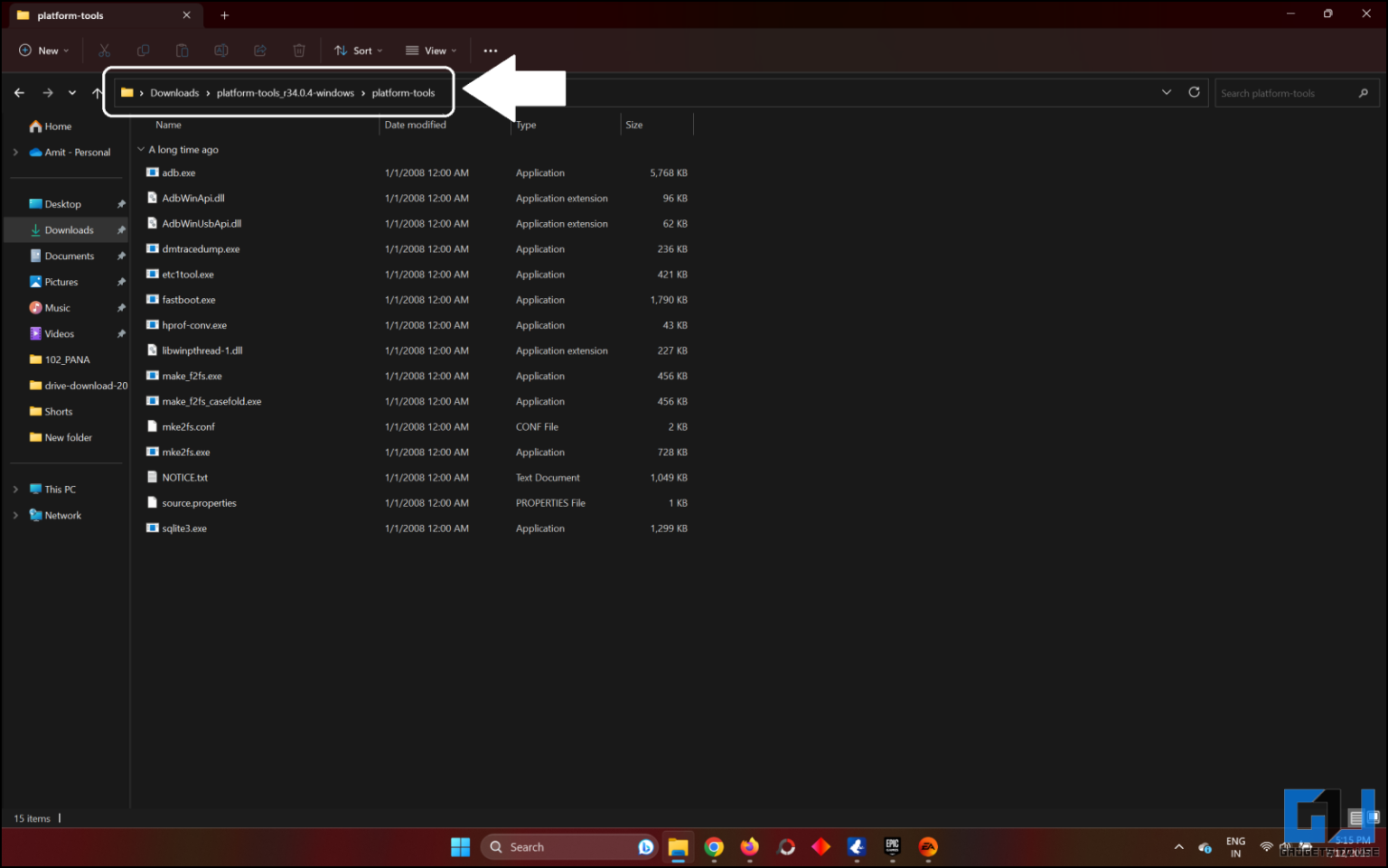Click the Delete trash icon

(x=299, y=51)
